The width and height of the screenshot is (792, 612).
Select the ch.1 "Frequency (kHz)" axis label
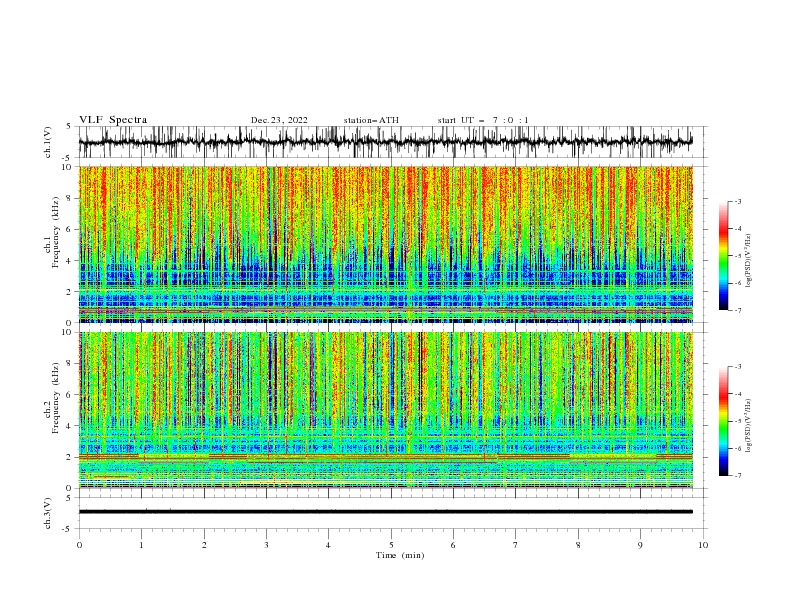point(57,232)
